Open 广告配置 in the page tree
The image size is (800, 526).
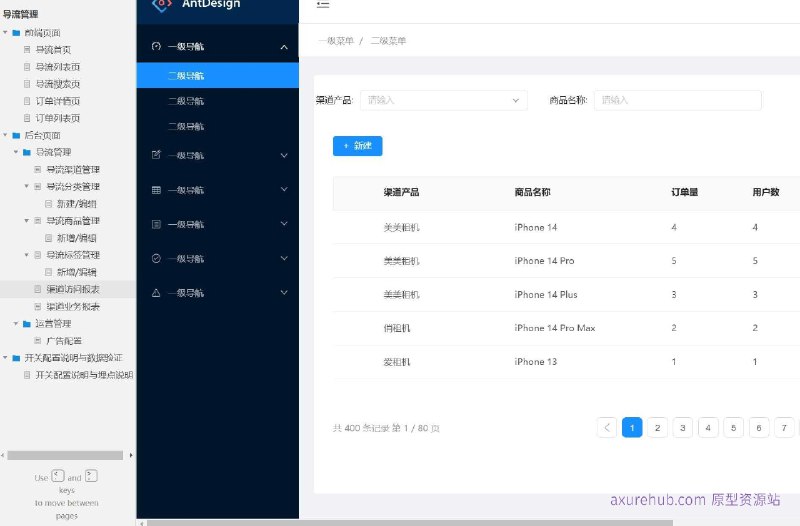[x=64, y=341]
